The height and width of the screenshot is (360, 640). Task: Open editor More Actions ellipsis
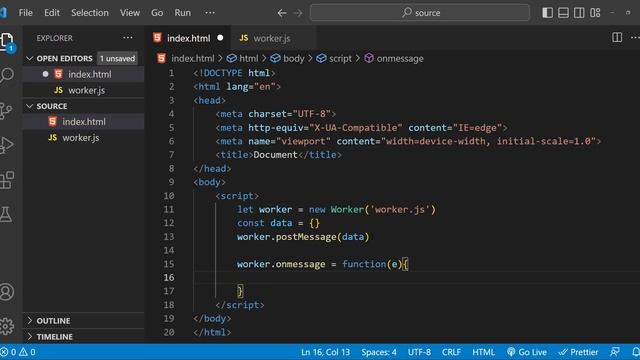[635, 38]
